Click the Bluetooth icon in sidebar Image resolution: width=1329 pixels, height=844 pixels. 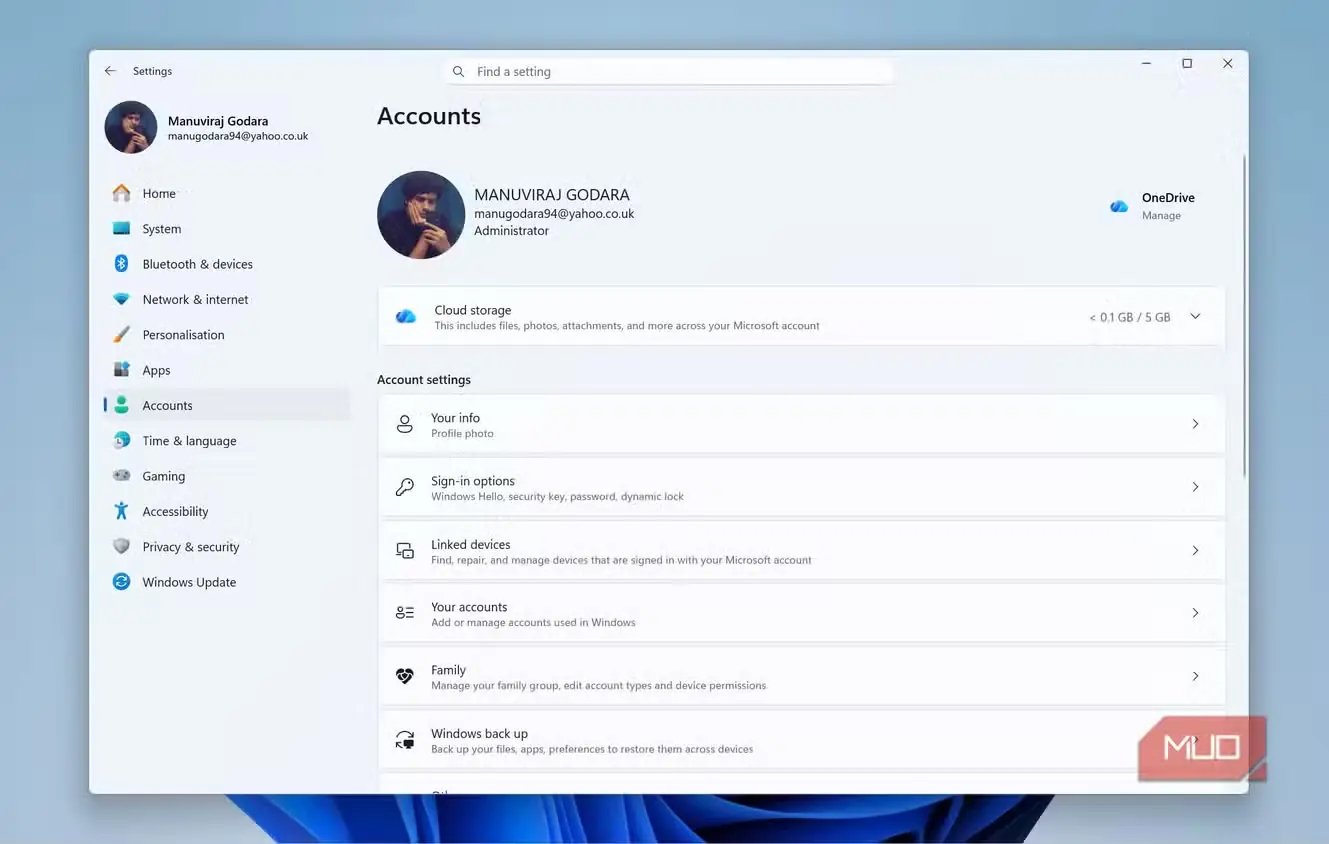(x=121, y=264)
